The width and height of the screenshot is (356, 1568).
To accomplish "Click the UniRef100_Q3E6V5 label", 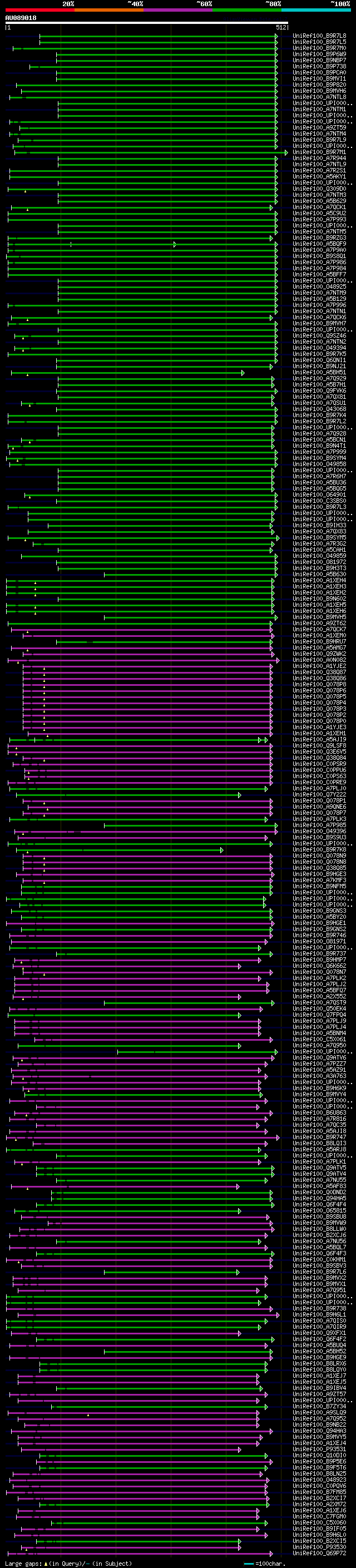I will coord(319,752).
